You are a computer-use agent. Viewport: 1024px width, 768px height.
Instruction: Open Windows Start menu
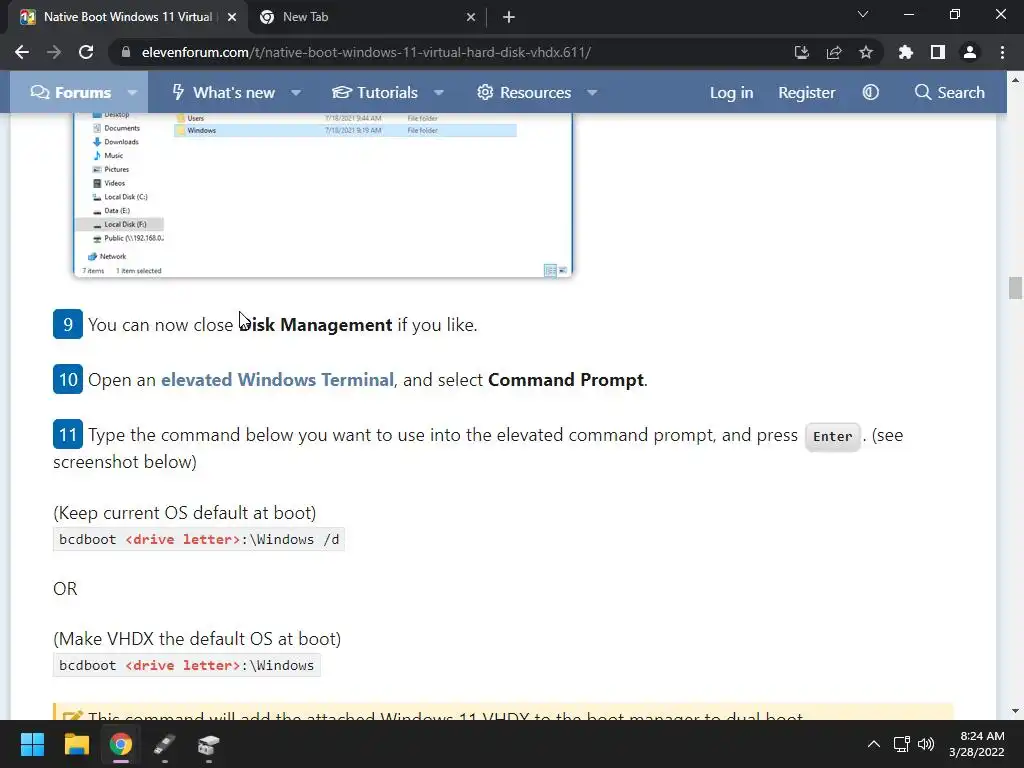(x=32, y=744)
